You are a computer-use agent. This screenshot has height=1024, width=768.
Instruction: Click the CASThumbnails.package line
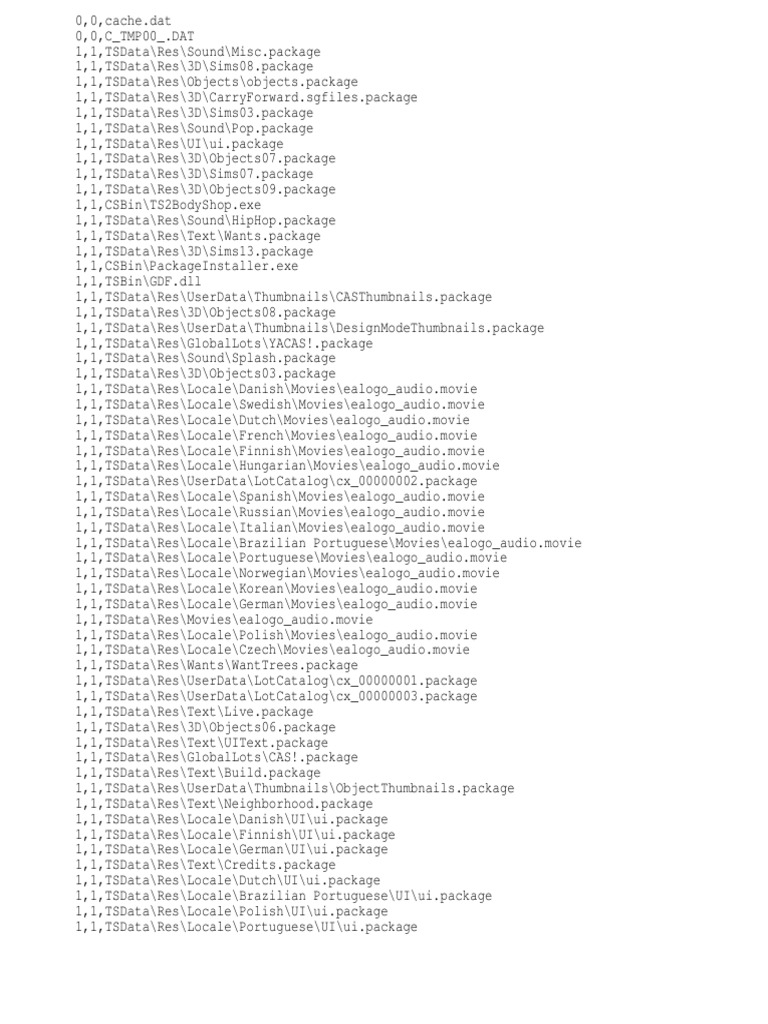pos(283,297)
